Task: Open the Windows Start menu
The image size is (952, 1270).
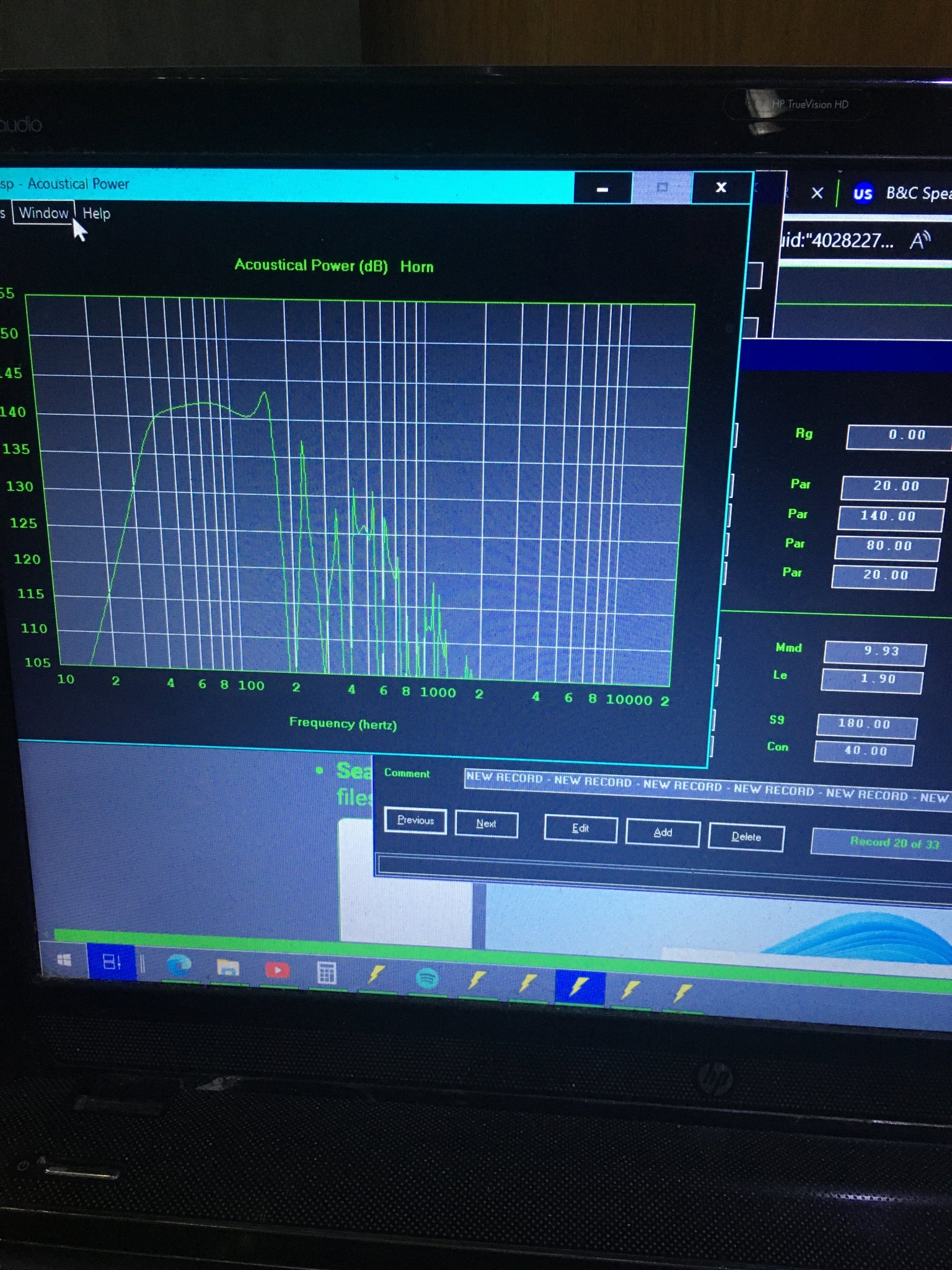Action: [x=64, y=961]
